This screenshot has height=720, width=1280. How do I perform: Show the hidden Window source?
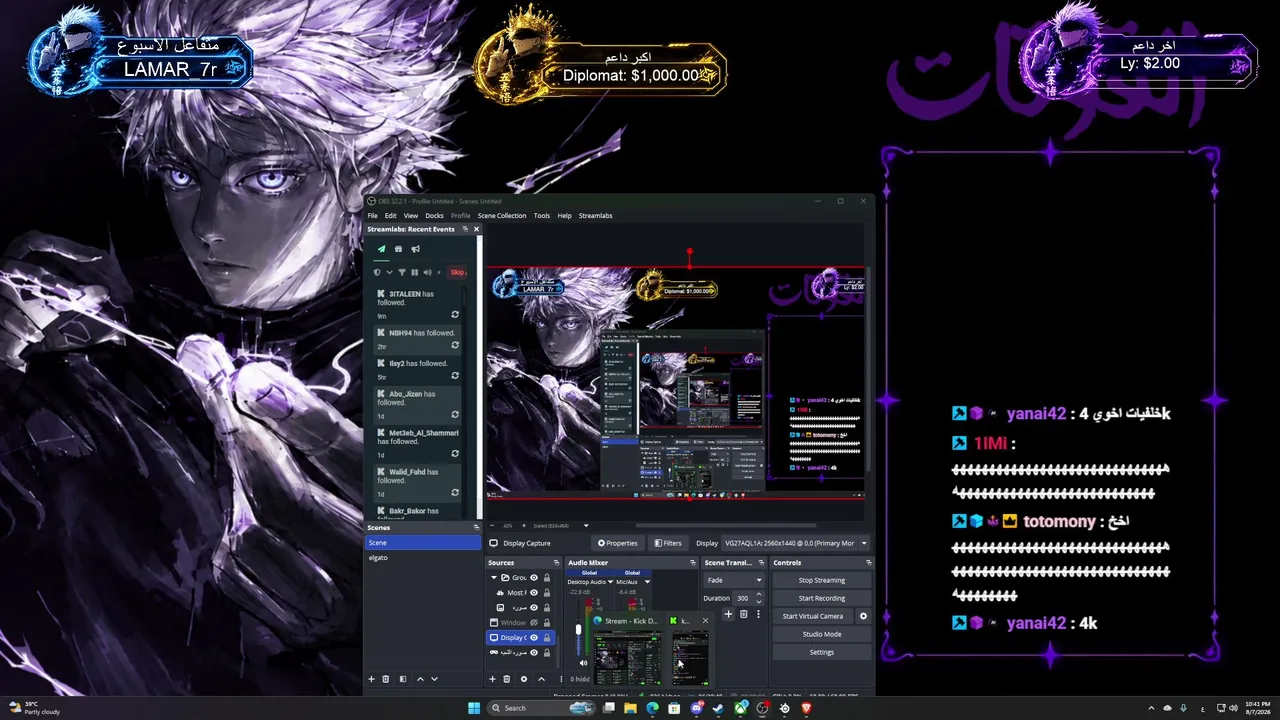click(x=534, y=622)
